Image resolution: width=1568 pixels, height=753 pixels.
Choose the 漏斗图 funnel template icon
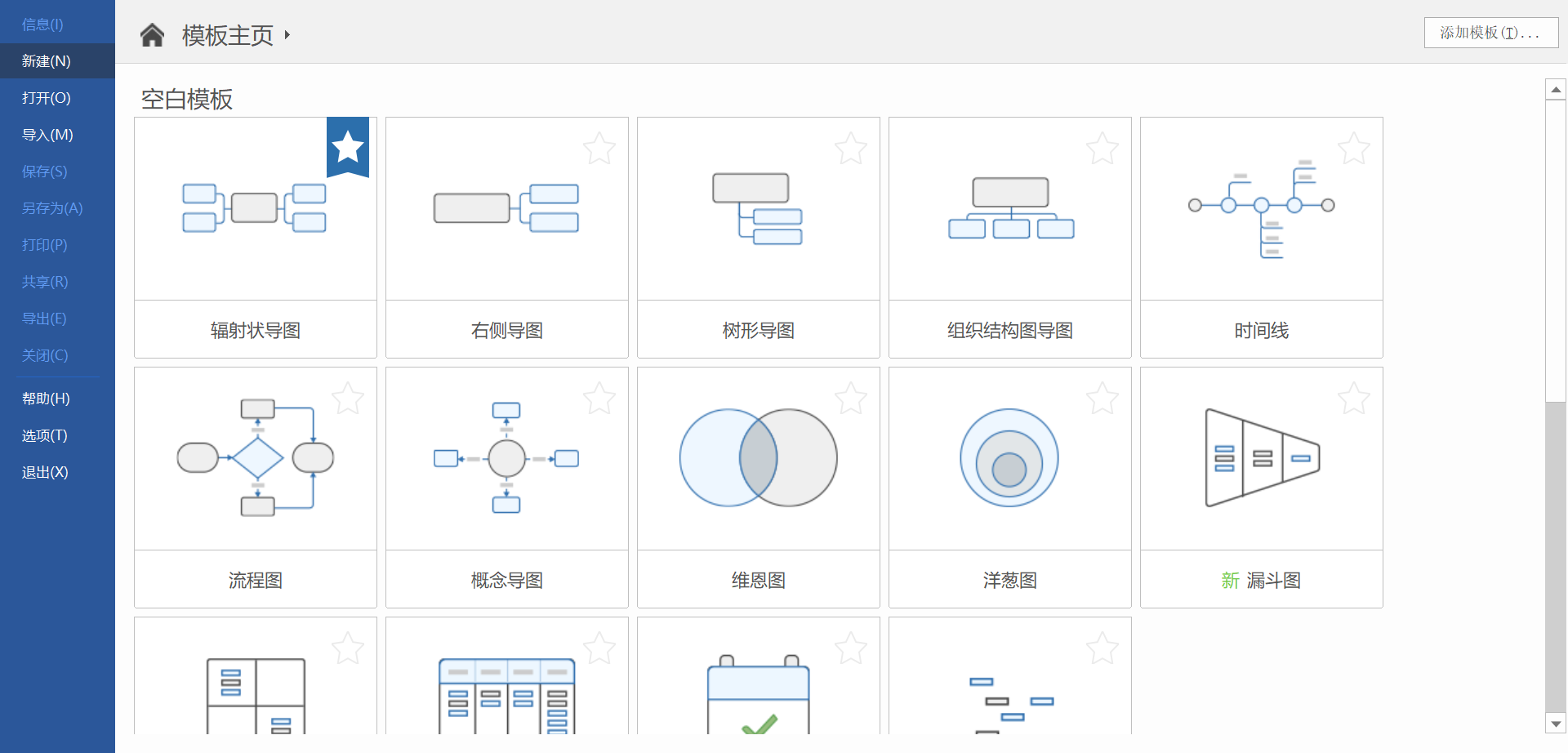pos(1263,457)
